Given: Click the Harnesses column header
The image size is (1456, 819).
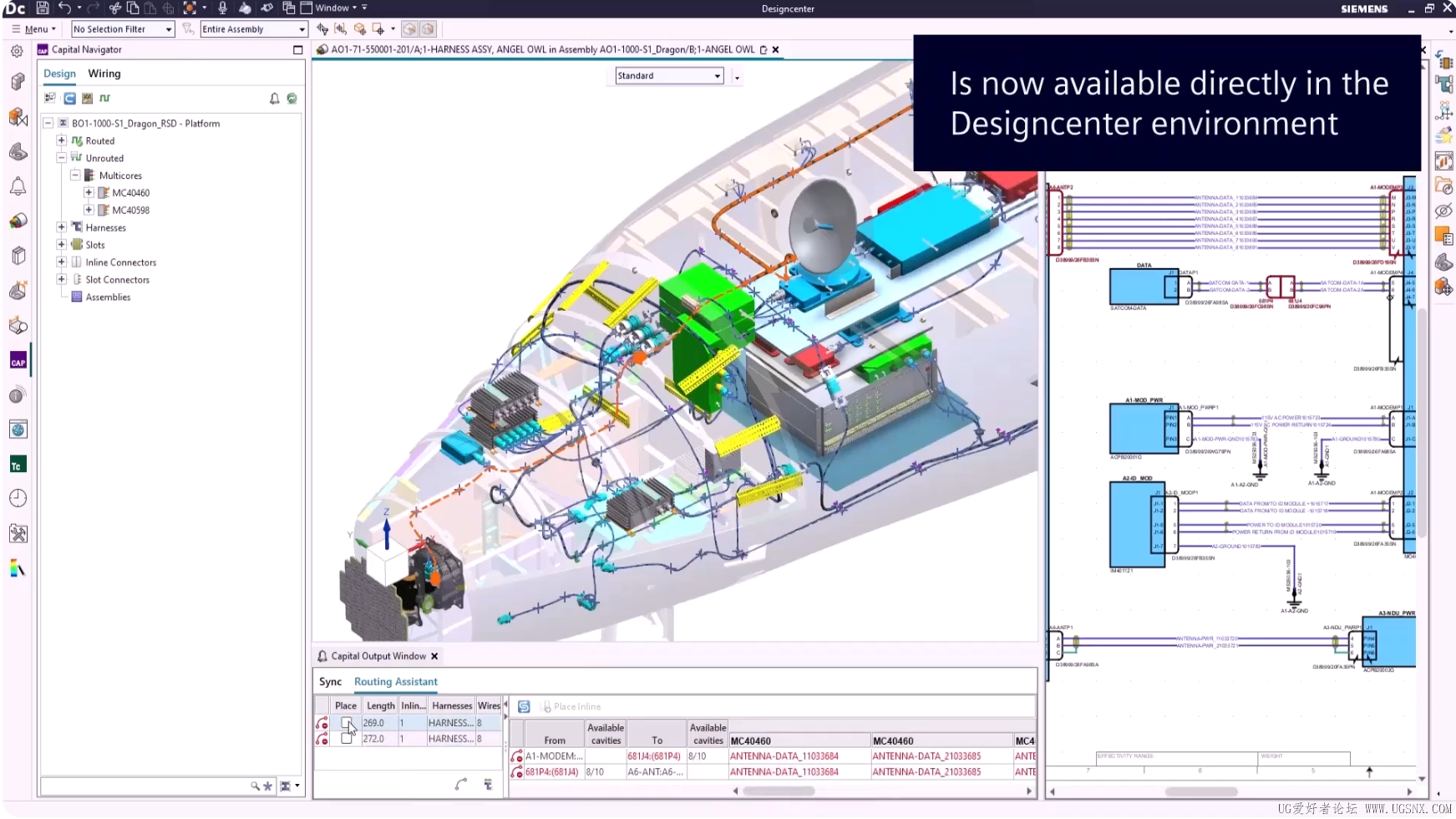Looking at the screenshot, I should coord(451,706).
